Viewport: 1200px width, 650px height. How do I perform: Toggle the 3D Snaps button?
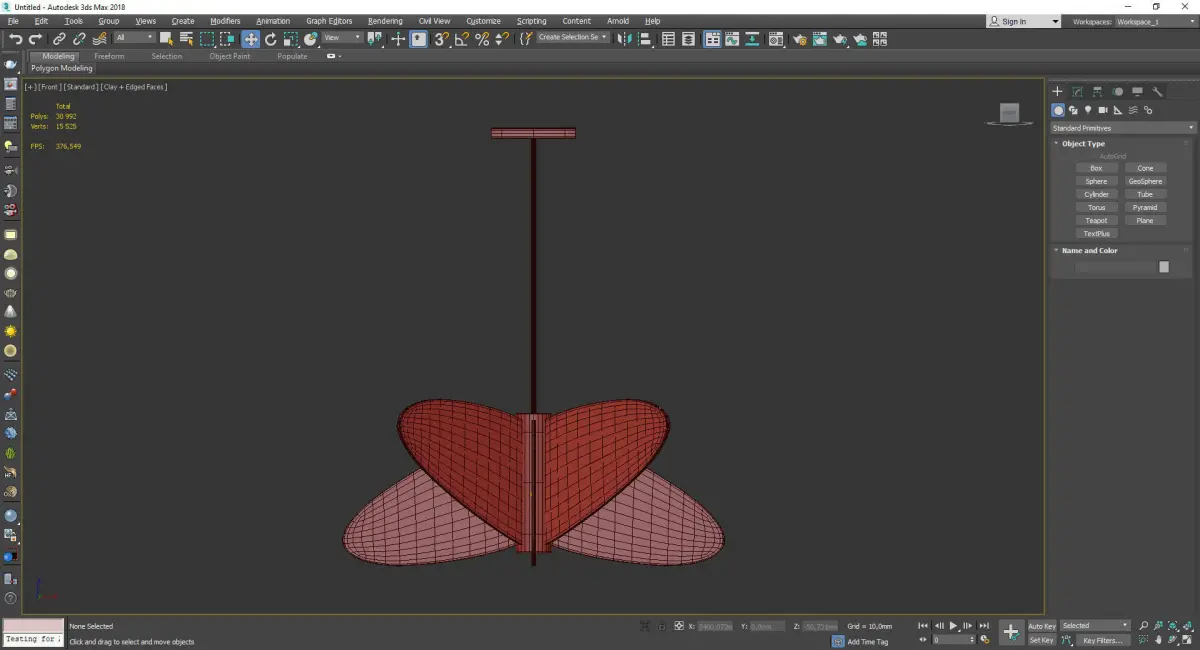pyautogui.click(x=440, y=39)
